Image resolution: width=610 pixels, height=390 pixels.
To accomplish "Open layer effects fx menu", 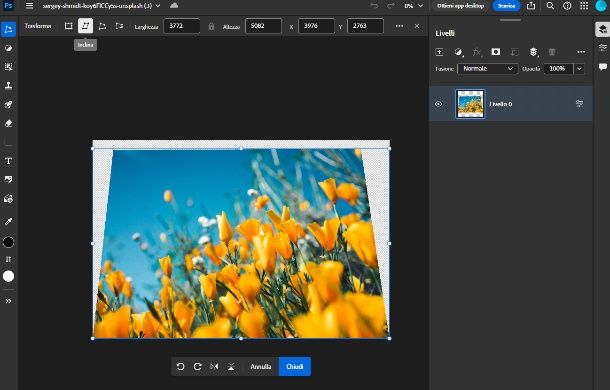I will [477, 52].
